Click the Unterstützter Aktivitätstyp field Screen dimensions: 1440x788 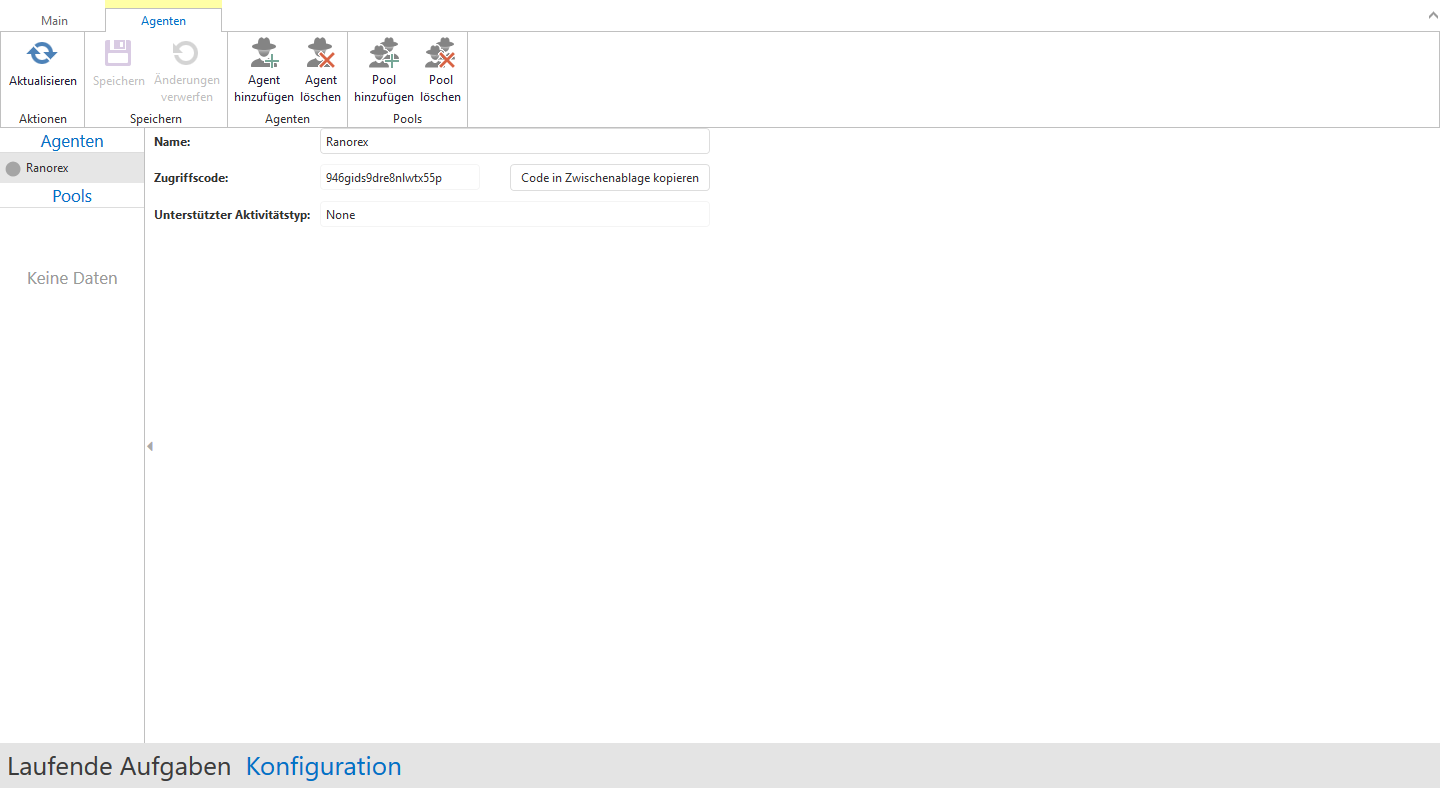click(x=514, y=215)
